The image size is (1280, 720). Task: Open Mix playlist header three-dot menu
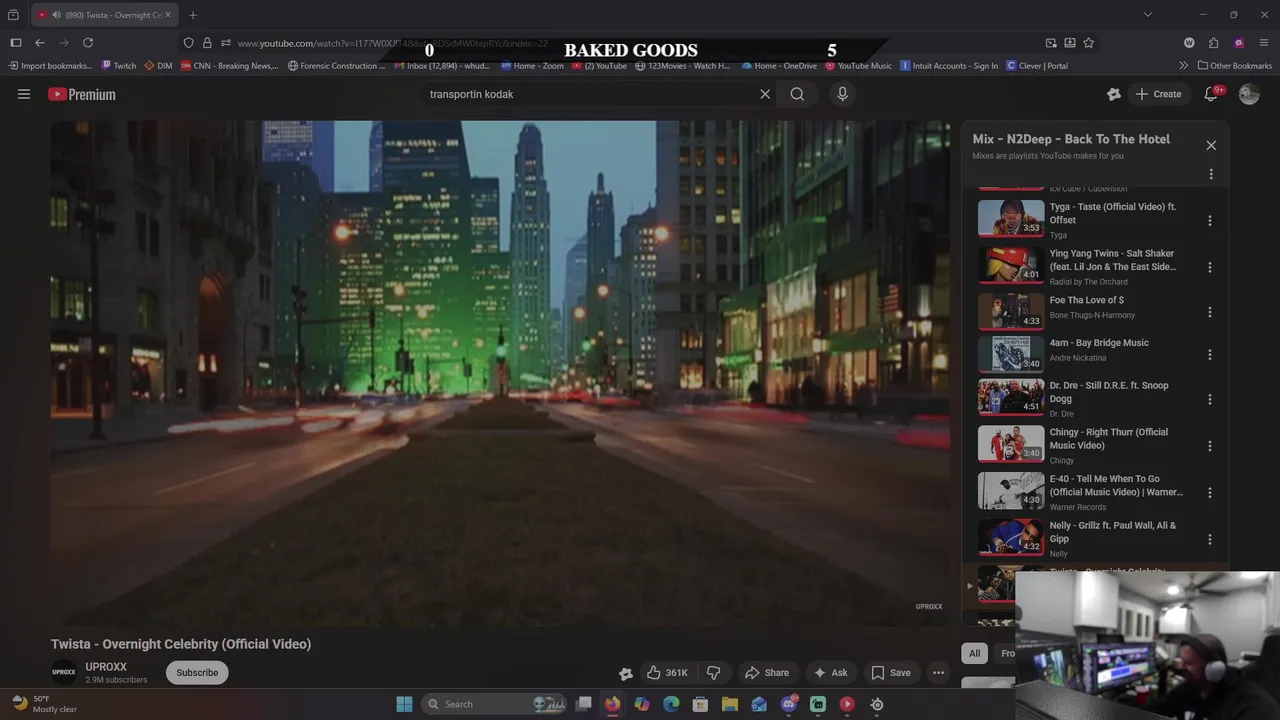point(1211,174)
